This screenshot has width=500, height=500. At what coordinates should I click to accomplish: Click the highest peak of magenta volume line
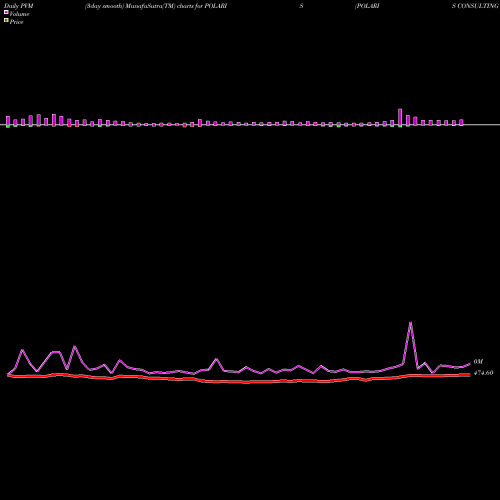tap(410, 323)
